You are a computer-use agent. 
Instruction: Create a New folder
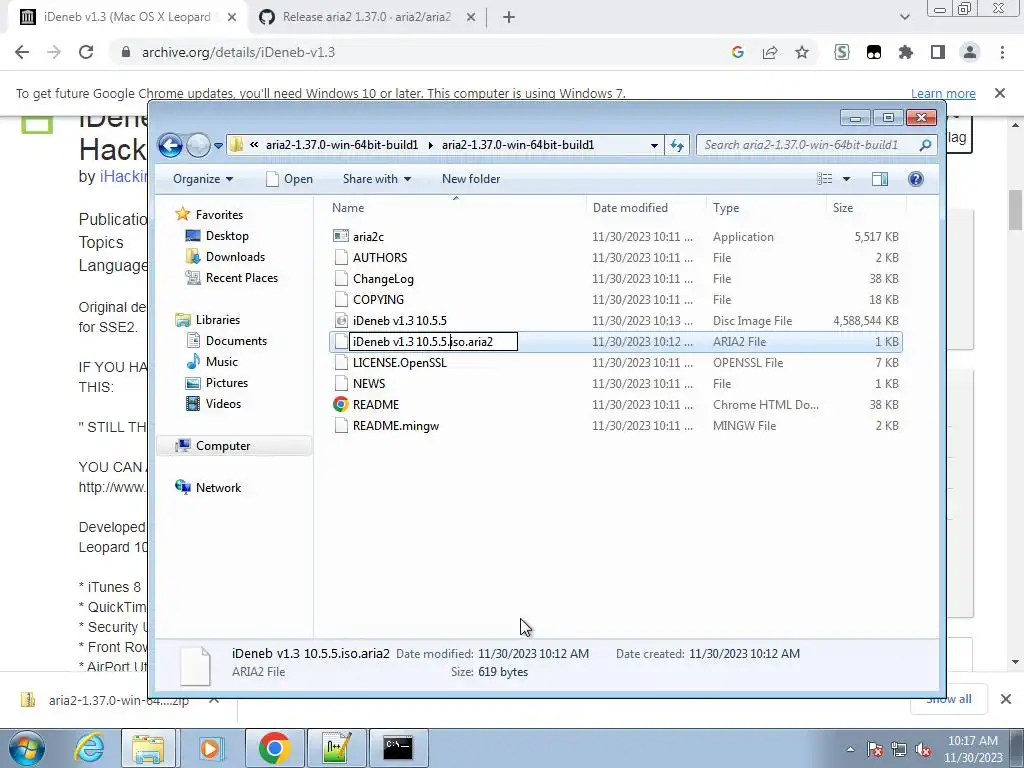click(x=471, y=179)
